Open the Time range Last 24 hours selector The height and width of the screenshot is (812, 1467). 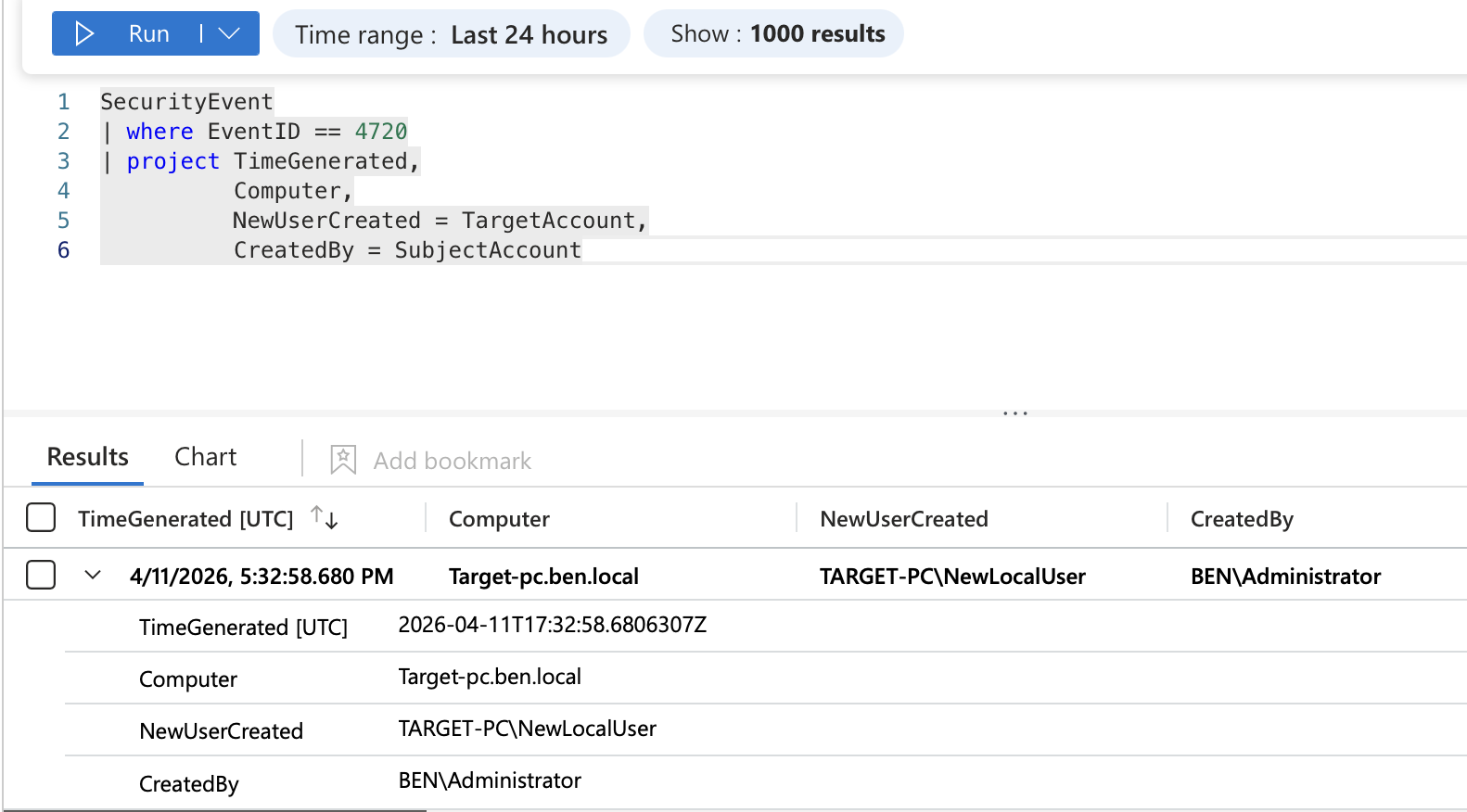451,34
